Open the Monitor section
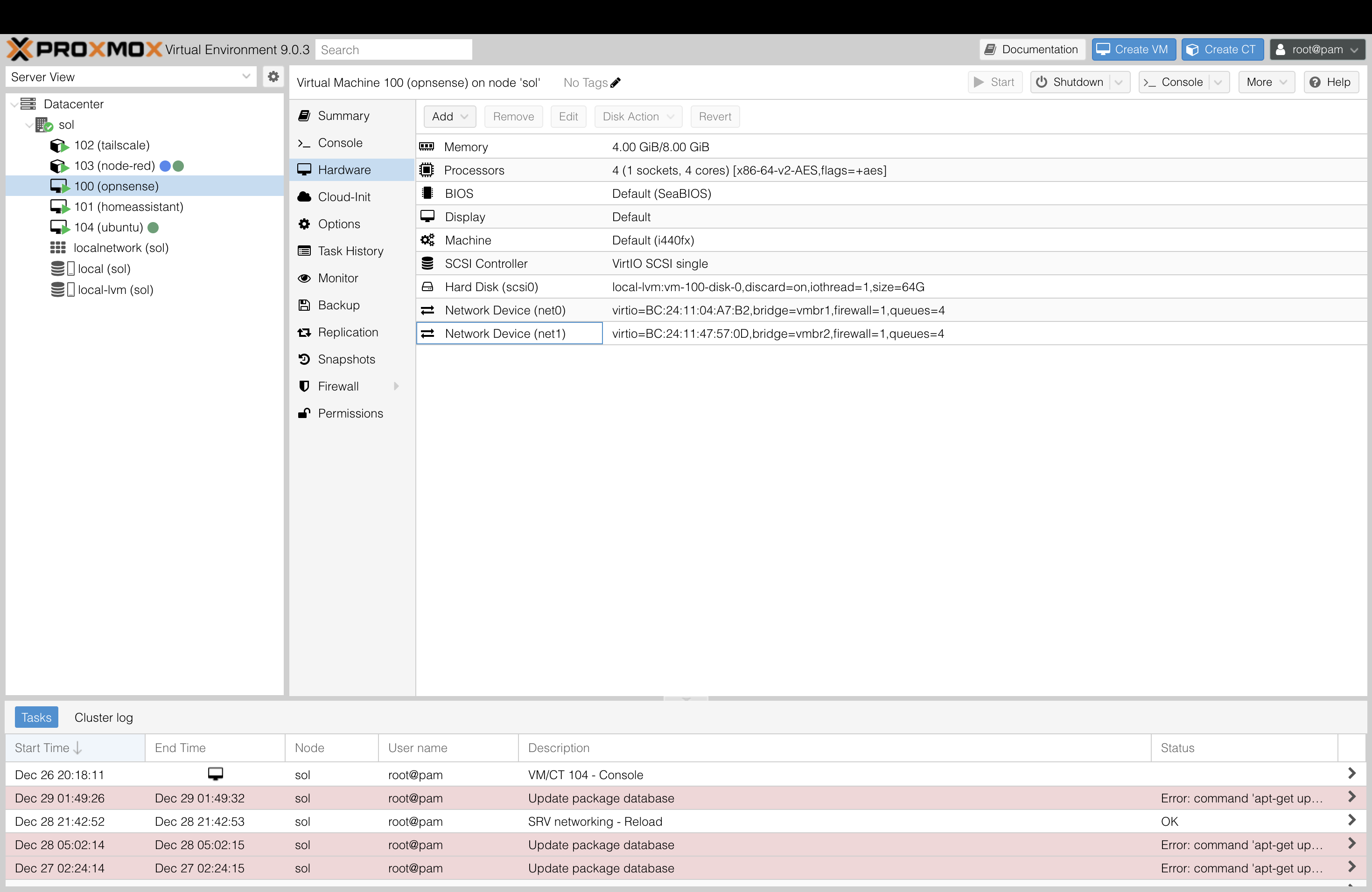The width and height of the screenshot is (1372, 892). (338, 278)
